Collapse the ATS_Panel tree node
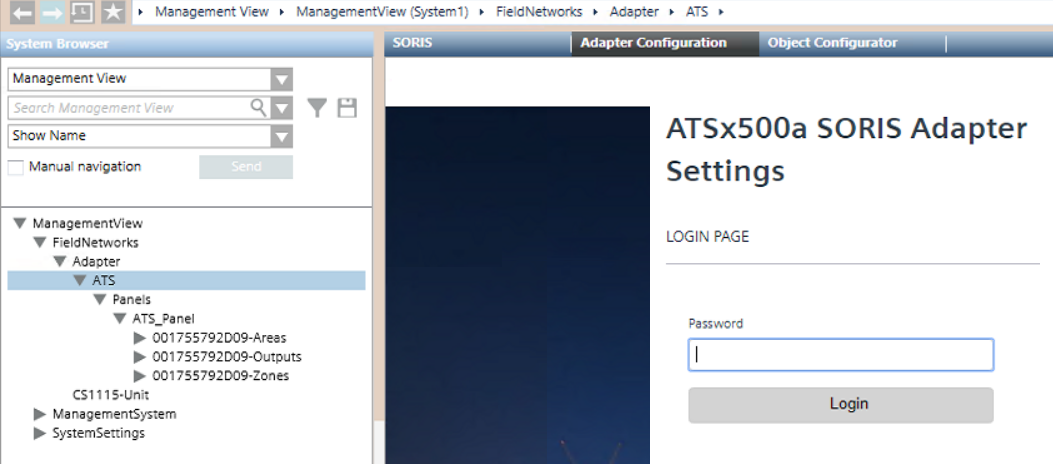1053x464 pixels. coord(120,319)
